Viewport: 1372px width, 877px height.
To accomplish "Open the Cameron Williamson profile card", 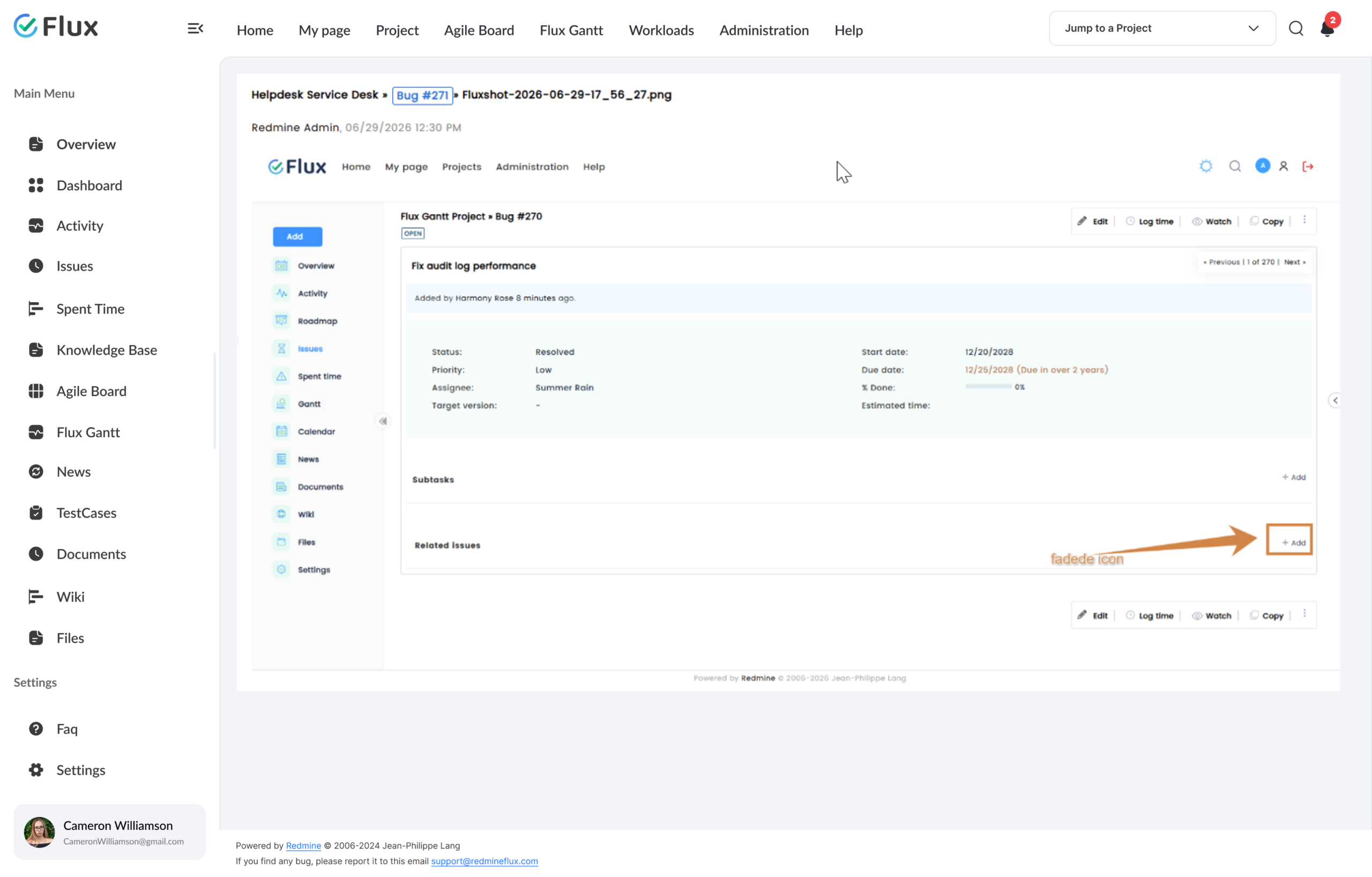I will [109, 832].
